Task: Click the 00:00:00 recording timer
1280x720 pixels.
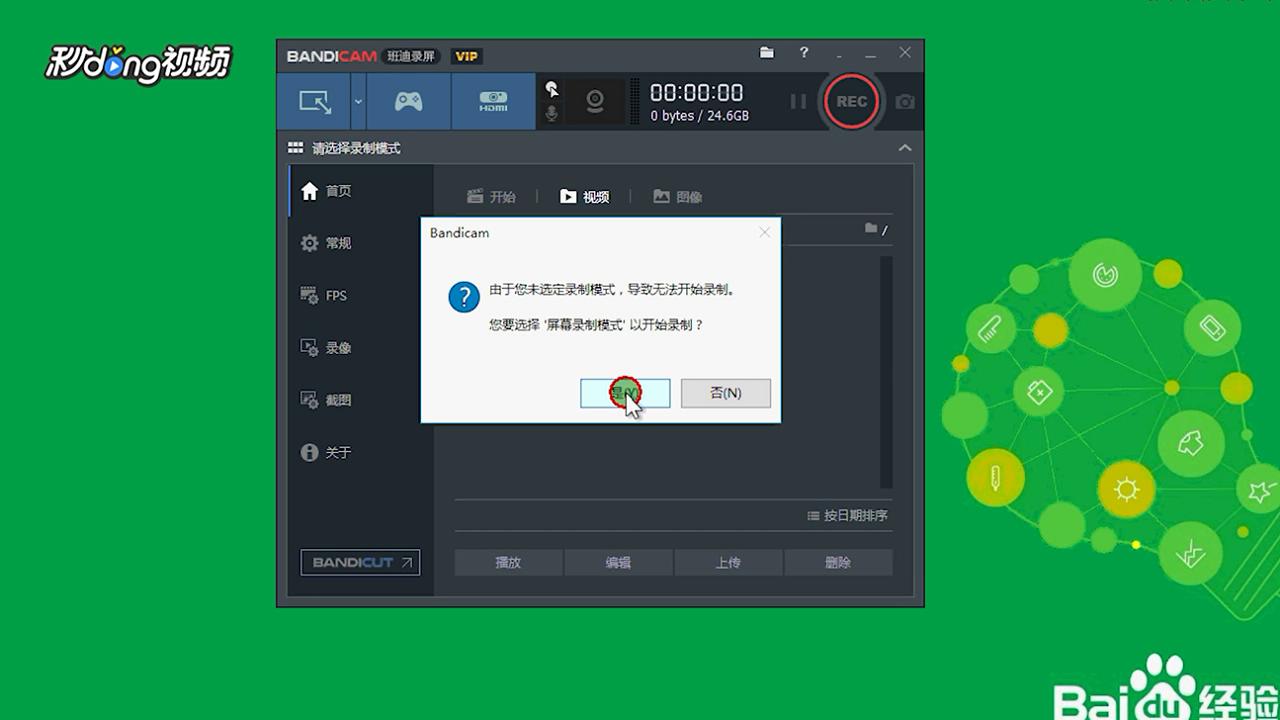Action: pos(697,93)
